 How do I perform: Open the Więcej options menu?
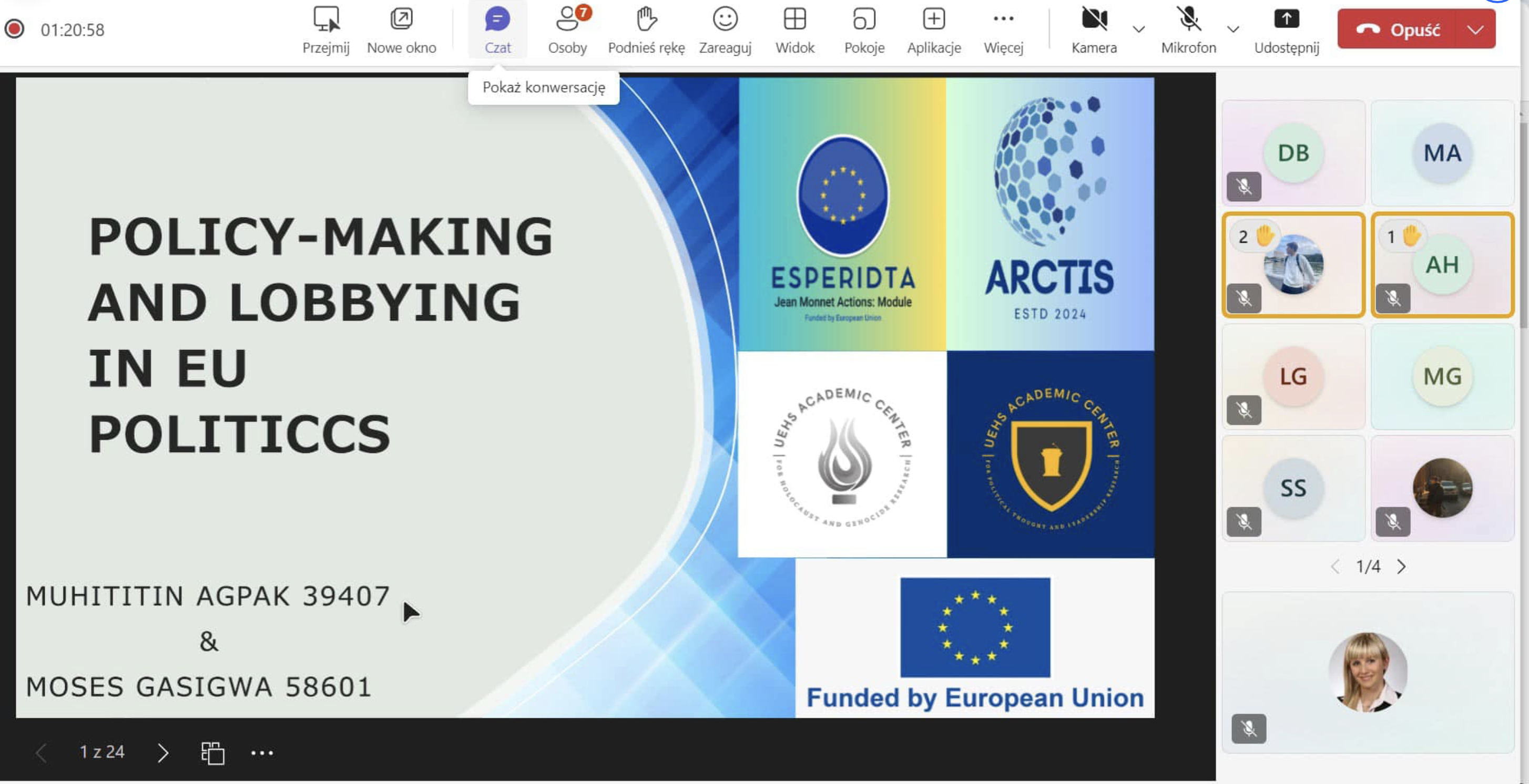[x=1003, y=29]
